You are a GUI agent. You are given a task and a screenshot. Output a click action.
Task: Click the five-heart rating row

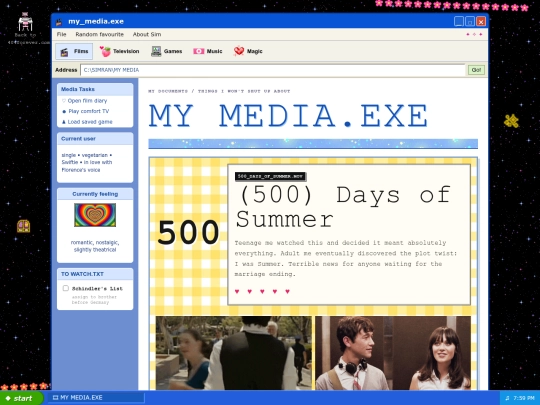[262, 291]
